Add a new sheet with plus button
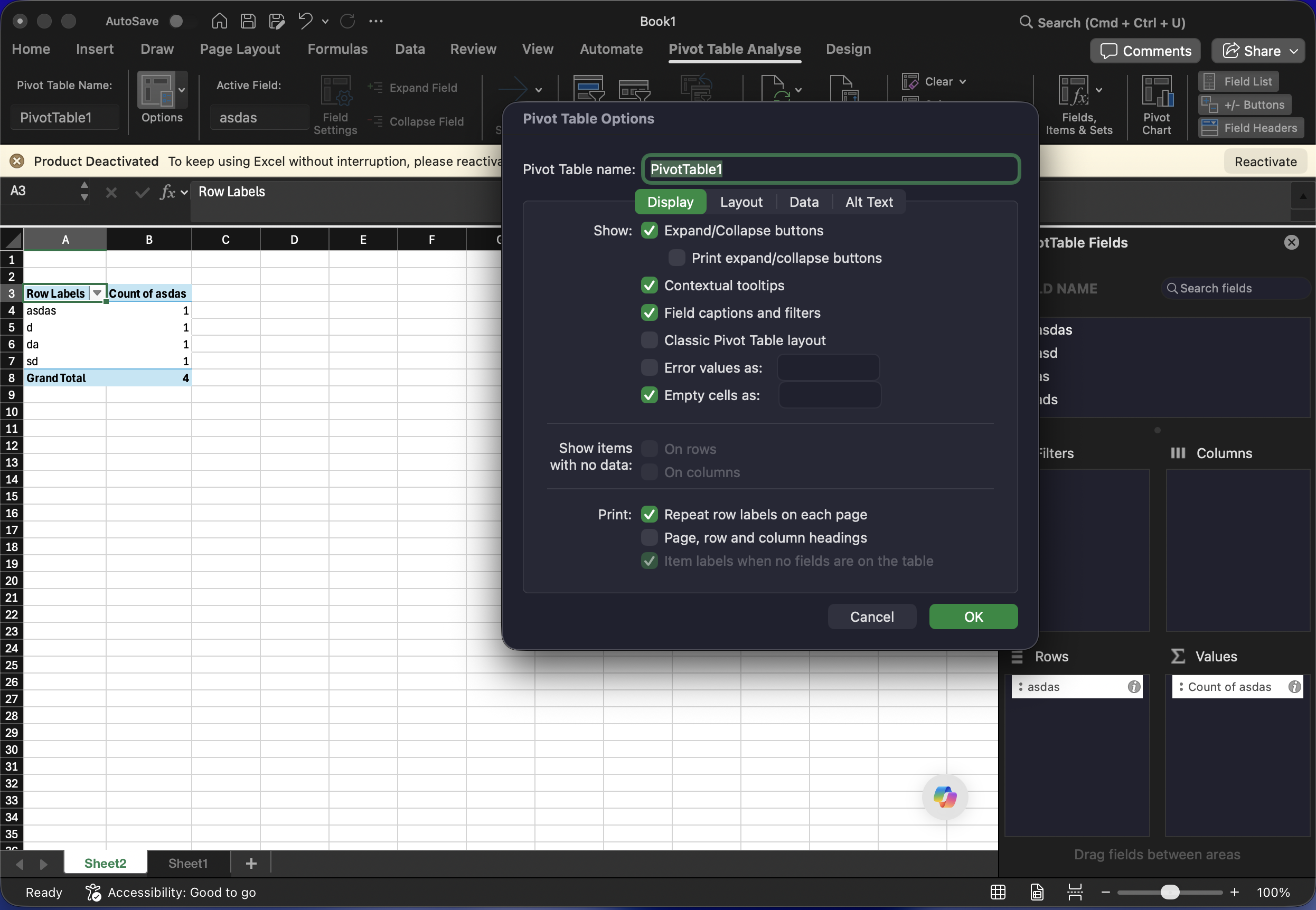Screen dimensions: 1316x910 tap(251, 863)
